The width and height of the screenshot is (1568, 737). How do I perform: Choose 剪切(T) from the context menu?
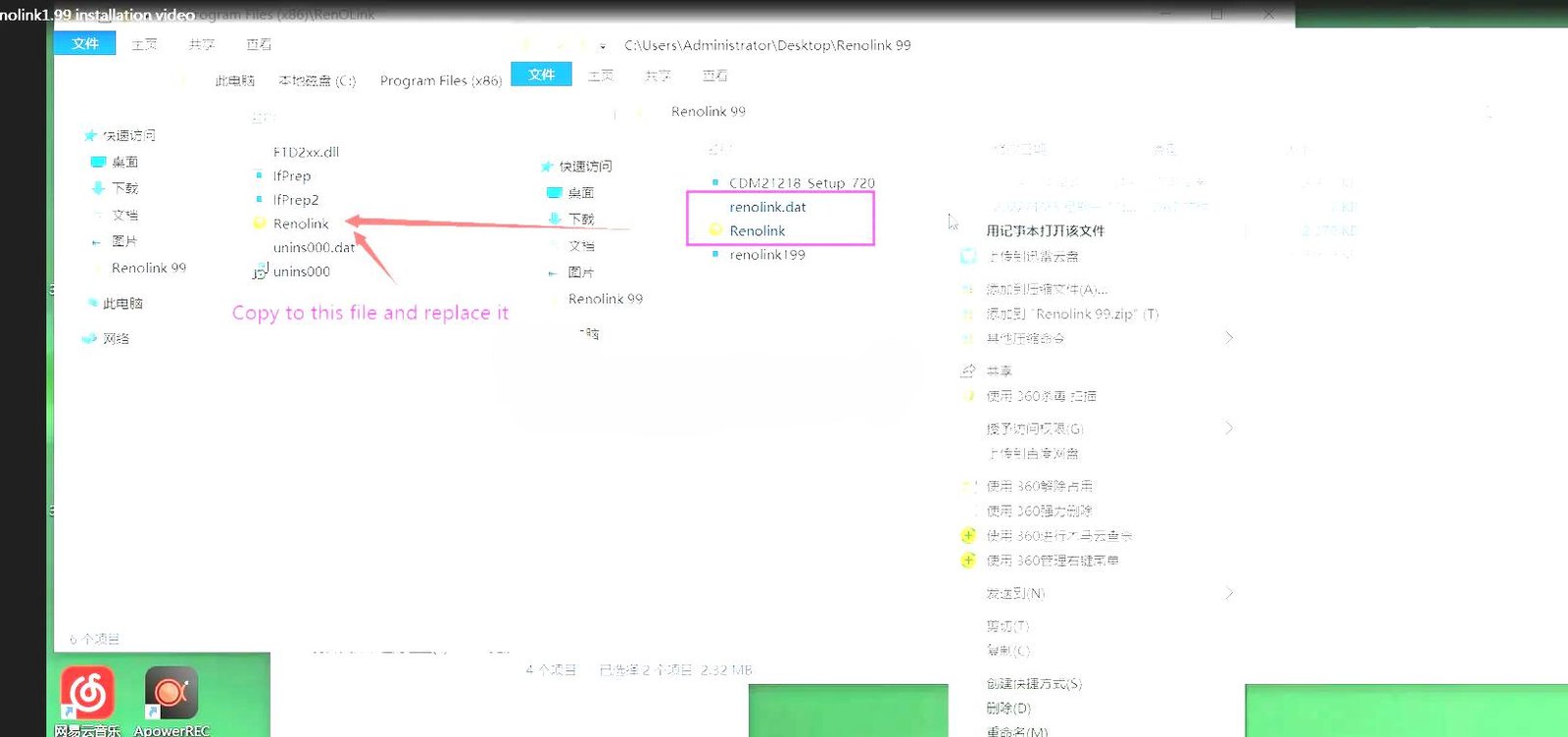coord(1007,626)
